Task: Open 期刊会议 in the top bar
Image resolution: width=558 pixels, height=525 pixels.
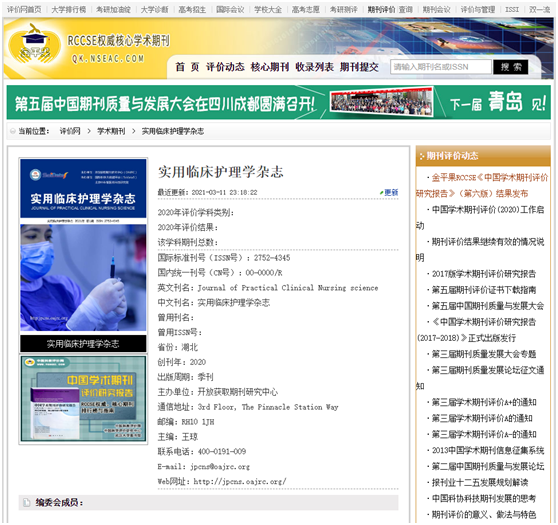Action: [x=436, y=10]
